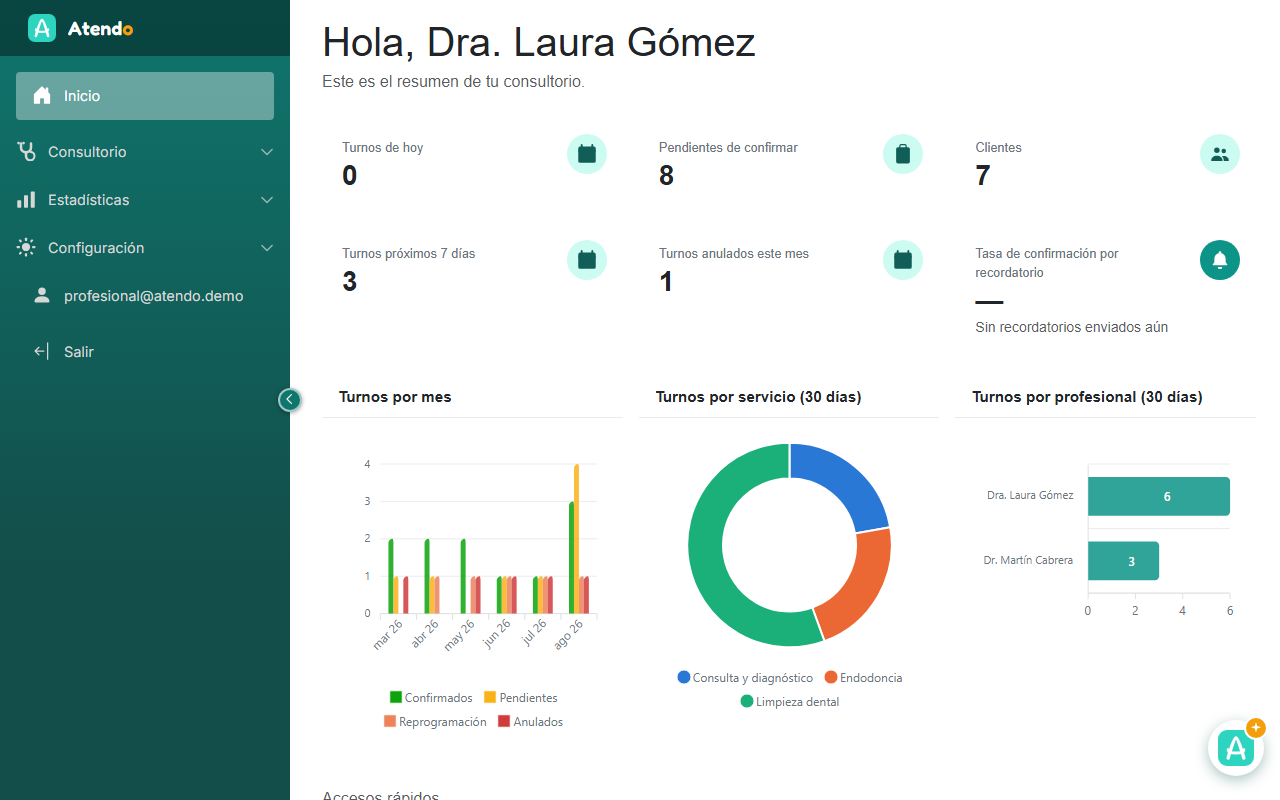This screenshot has width=1280, height=800.
Task: Click the Dr. Martín Cabrera bar showing 3
Action: (x=1123, y=561)
